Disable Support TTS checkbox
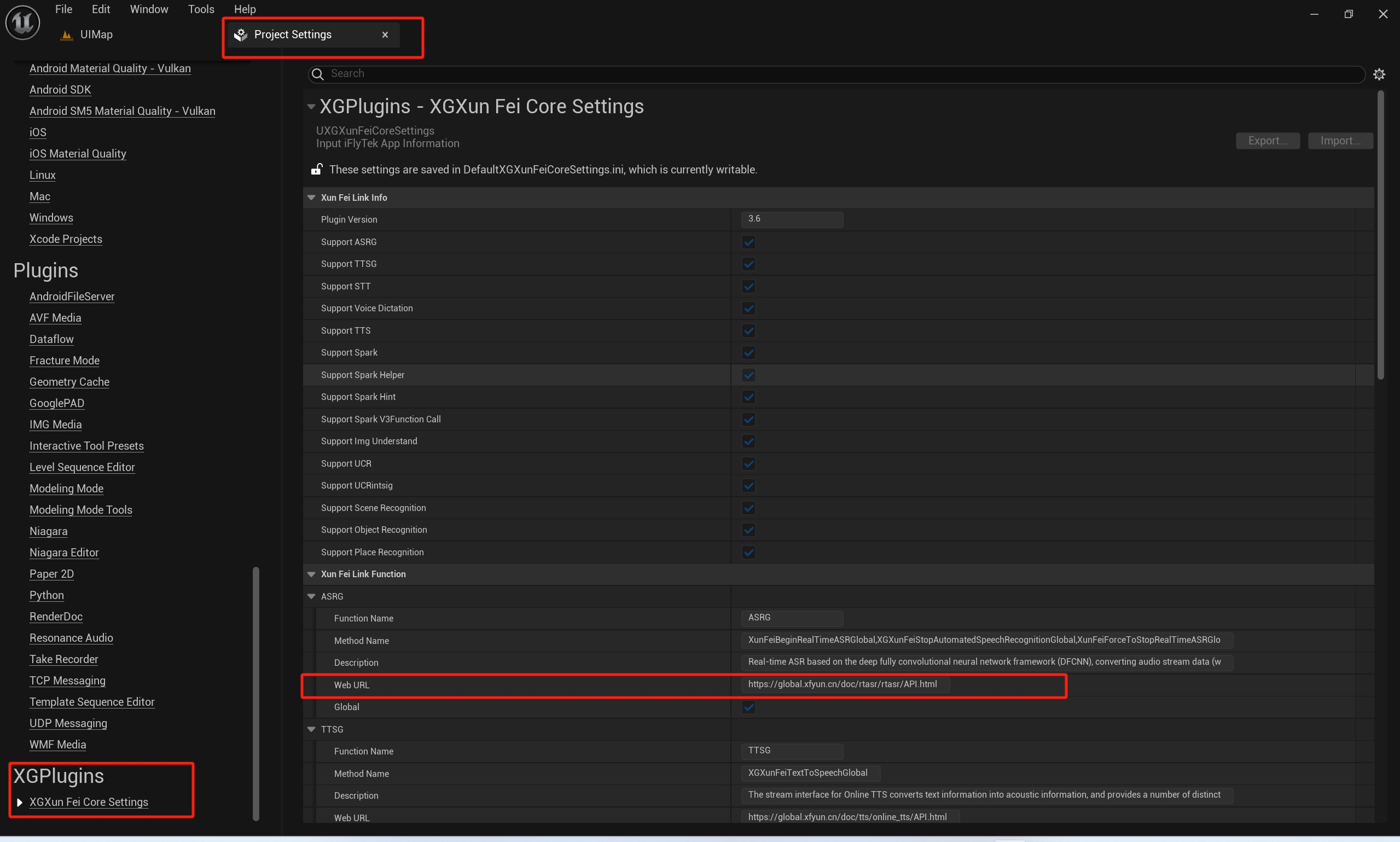The image size is (1400, 842). [748, 331]
